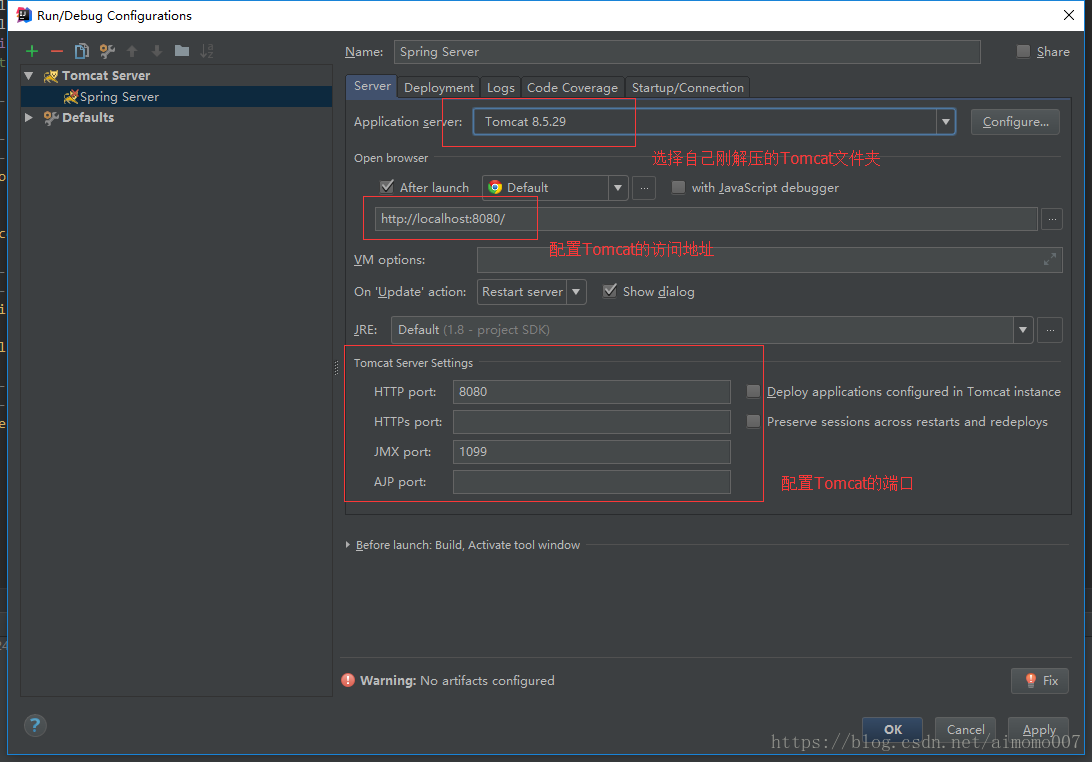Expand the Defaults tree node
This screenshot has width=1092, height=762.
click(29, 118)
